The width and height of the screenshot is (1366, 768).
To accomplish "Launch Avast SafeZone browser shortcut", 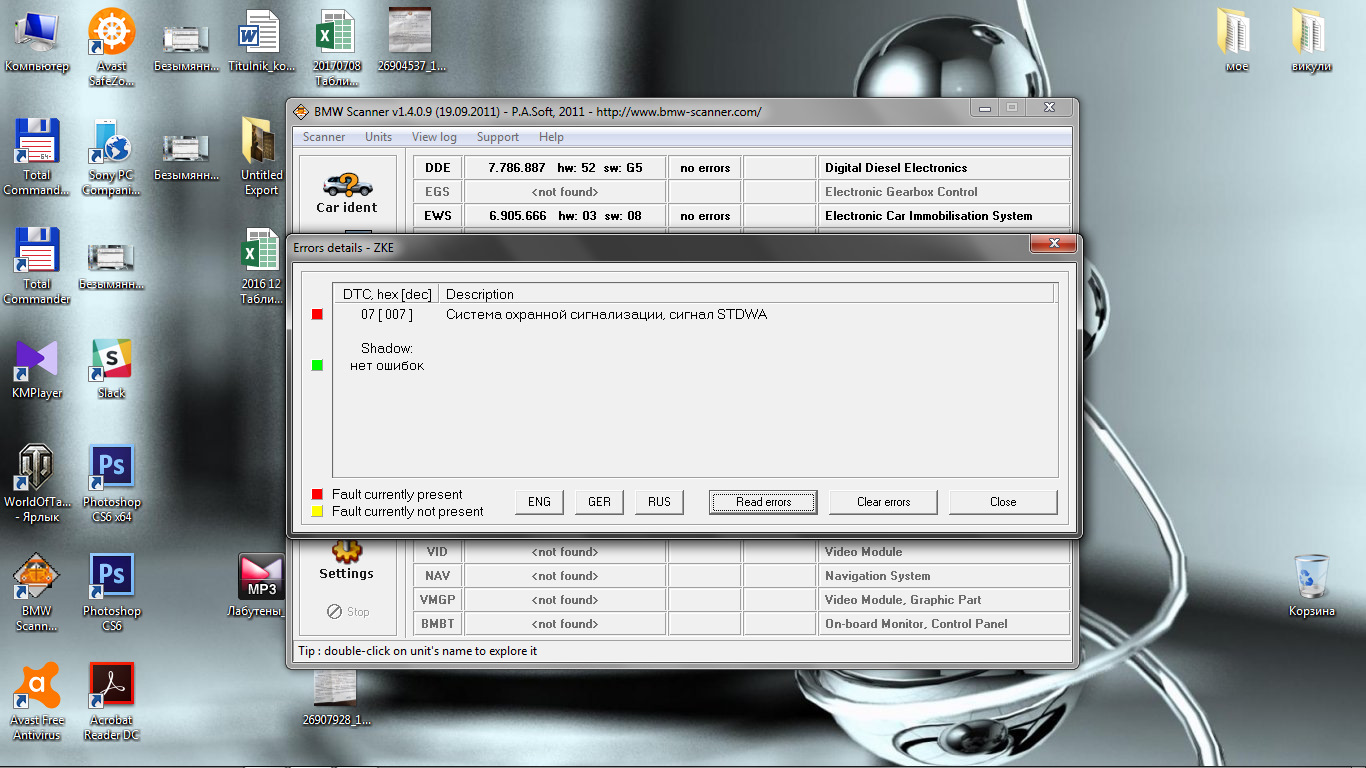I will pyautogui.click(x=112, y=48).
